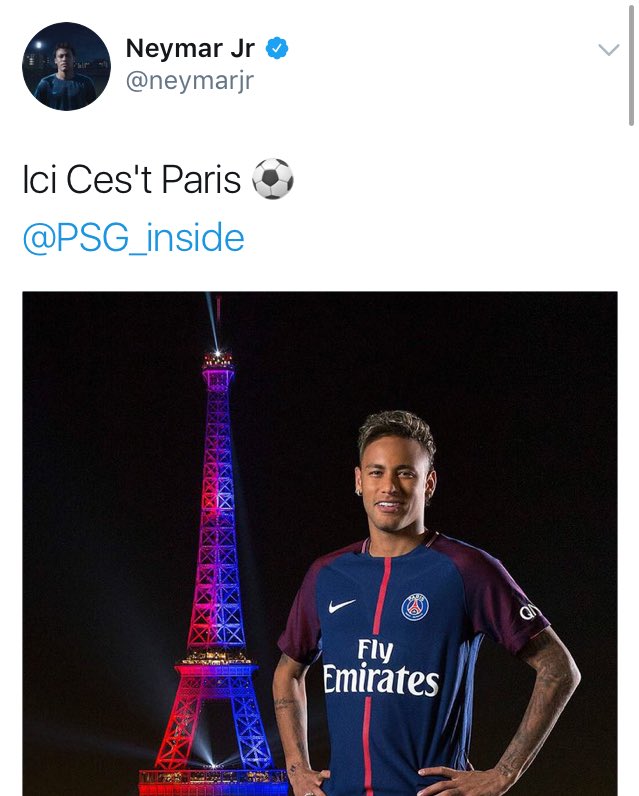Click the scrollbar on the right edge

631,65
